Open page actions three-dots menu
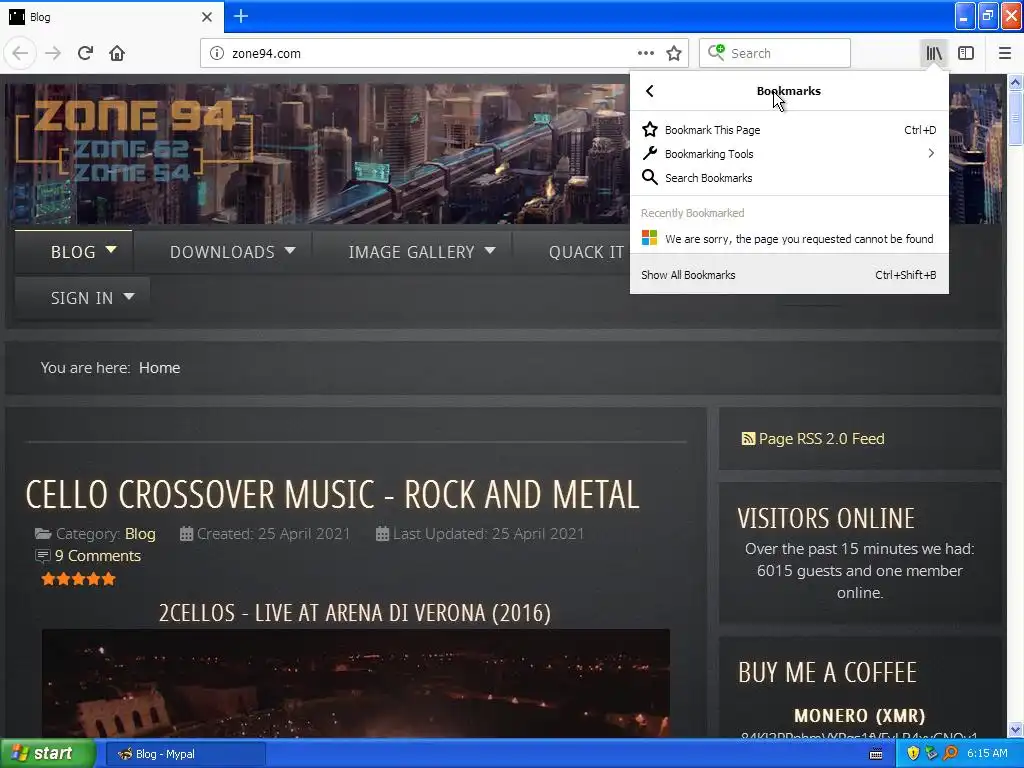 point(646,54)
